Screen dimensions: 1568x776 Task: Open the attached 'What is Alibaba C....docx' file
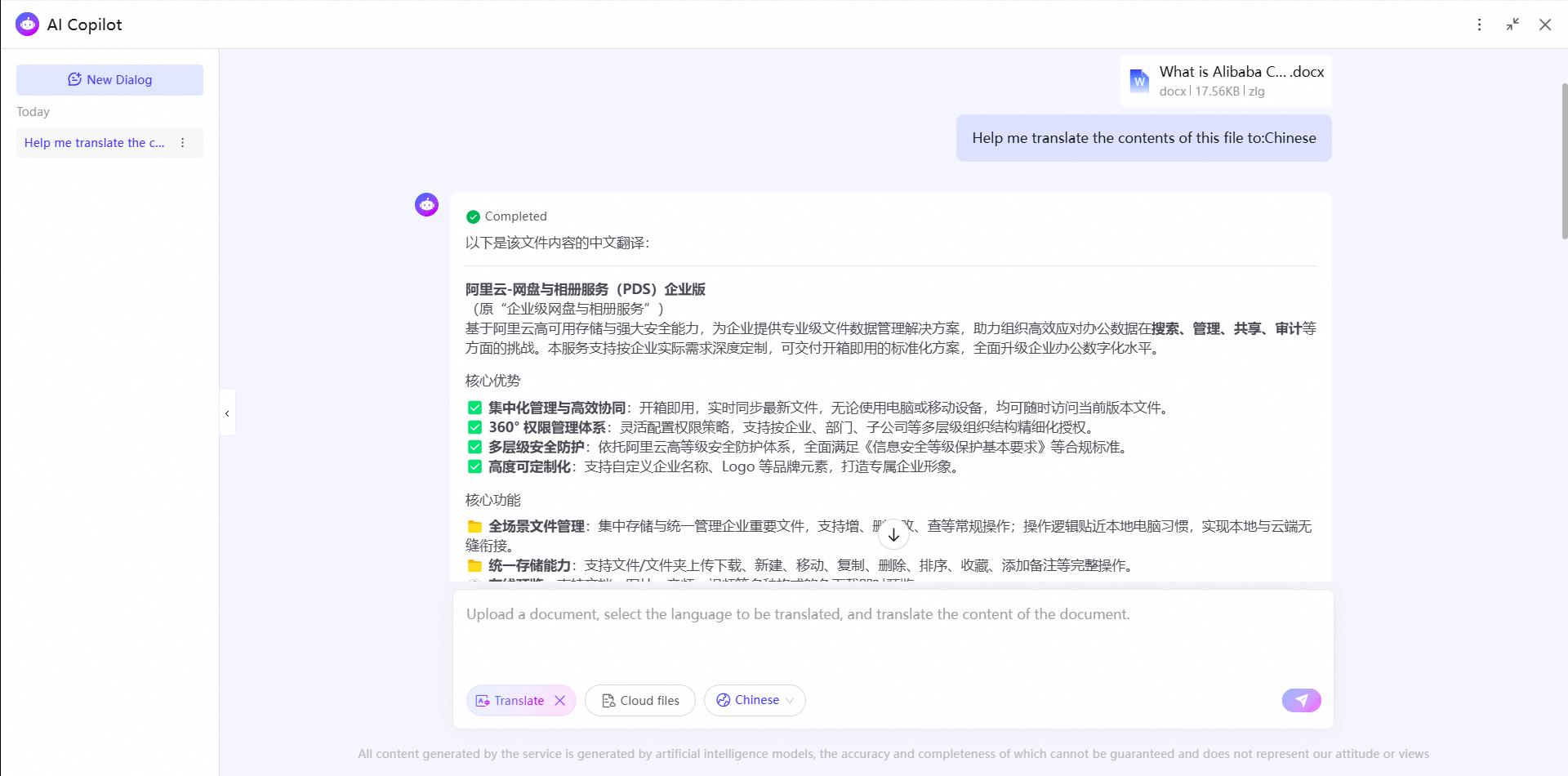tap(1226, 81)
